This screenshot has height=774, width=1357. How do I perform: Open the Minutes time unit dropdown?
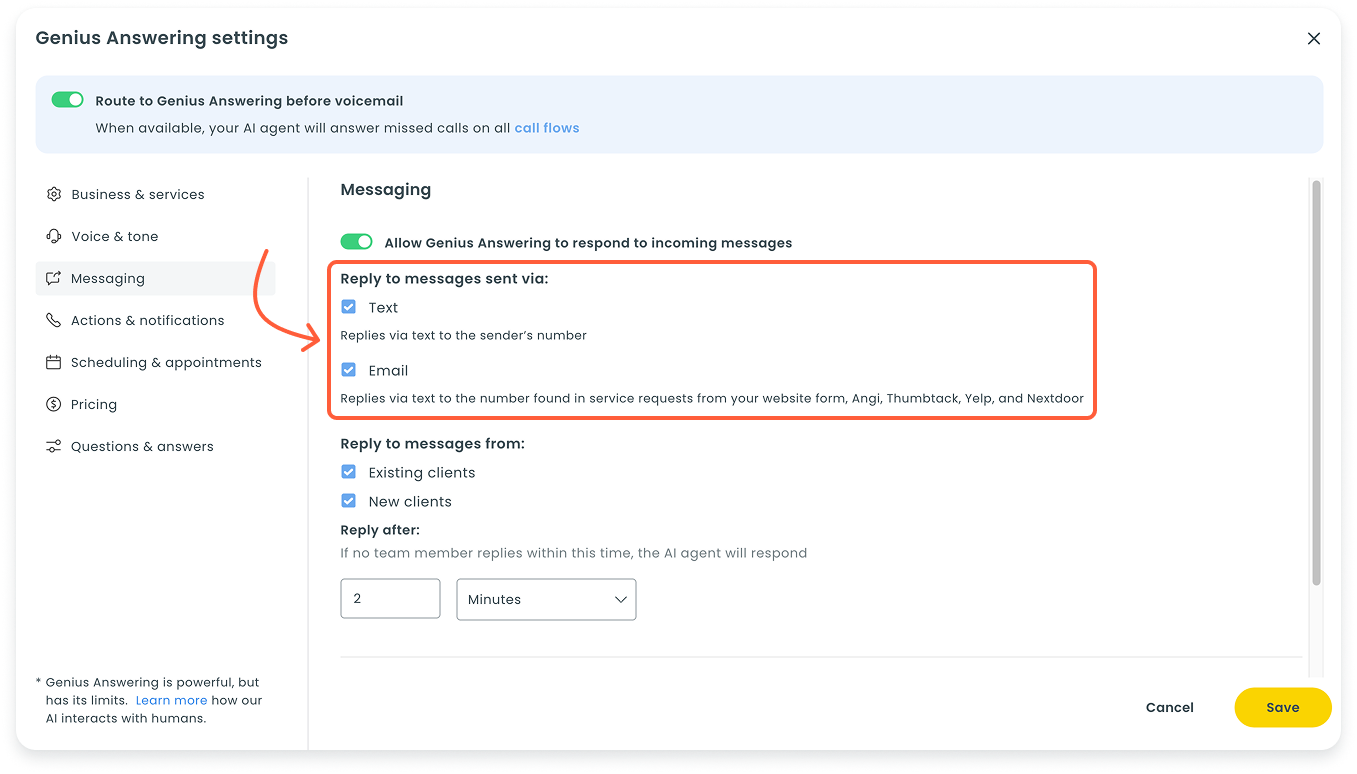(x=546, y=599)
